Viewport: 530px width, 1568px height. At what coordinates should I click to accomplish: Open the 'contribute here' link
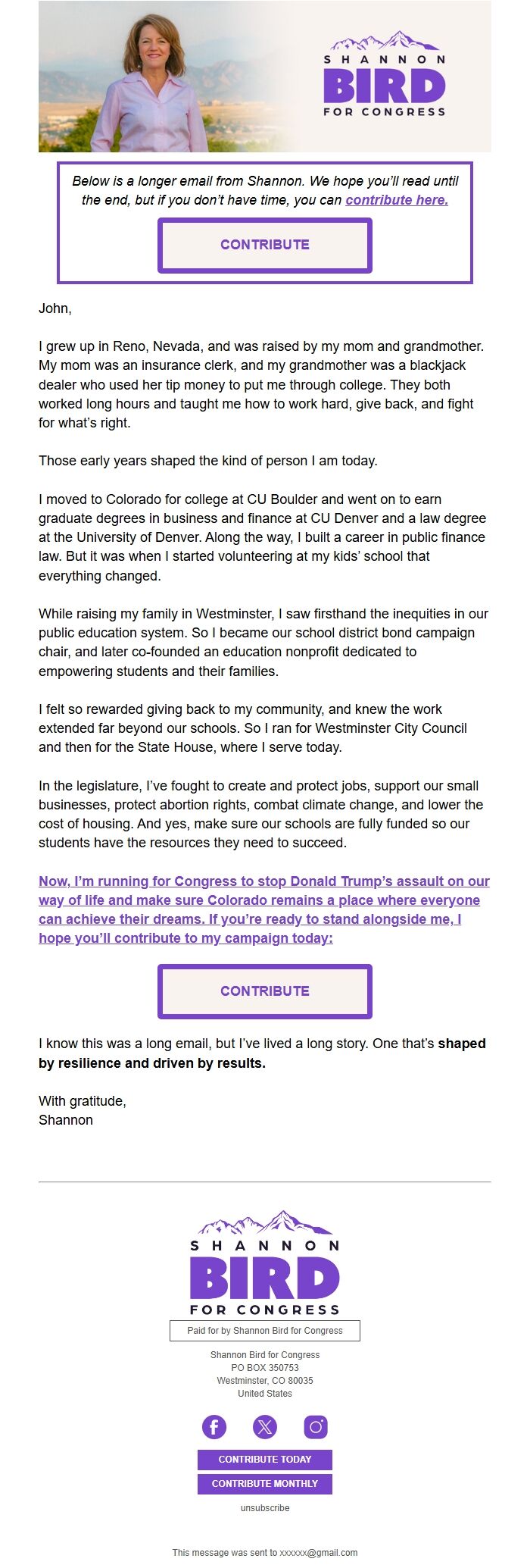pos(397,200)
